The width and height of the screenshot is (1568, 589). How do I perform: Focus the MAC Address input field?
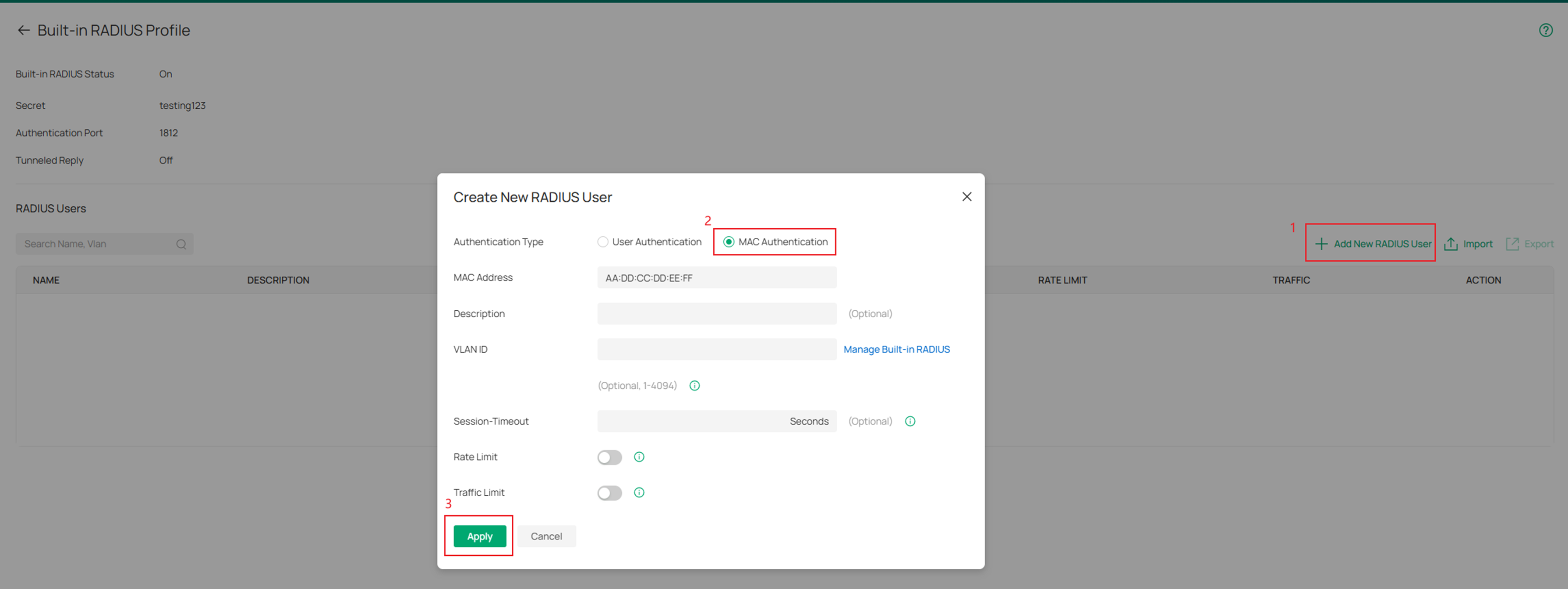pyautogui.click(x=717, y=278)
